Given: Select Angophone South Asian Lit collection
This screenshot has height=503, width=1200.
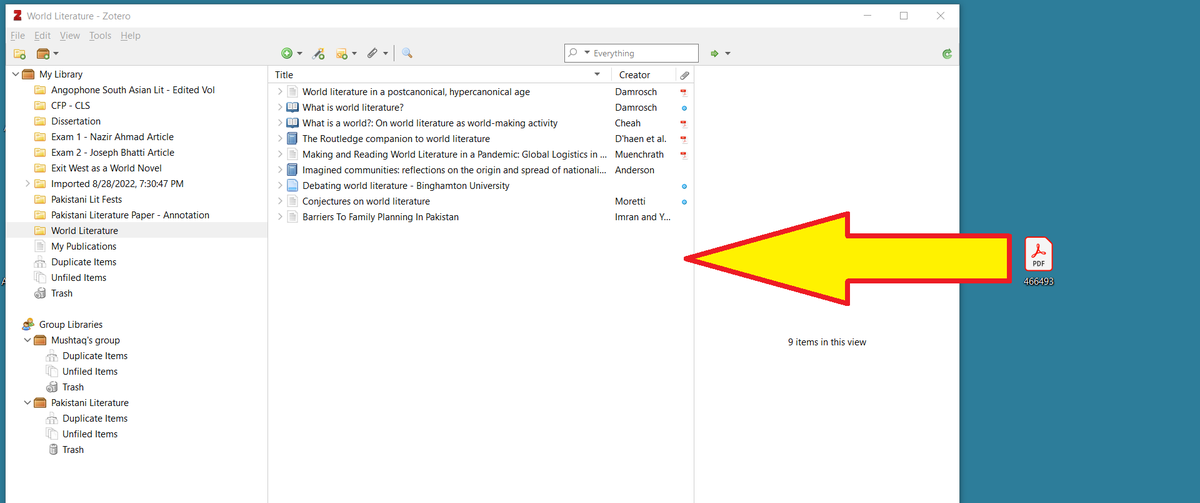Looking at the screenshot, I should click(133, 90).
